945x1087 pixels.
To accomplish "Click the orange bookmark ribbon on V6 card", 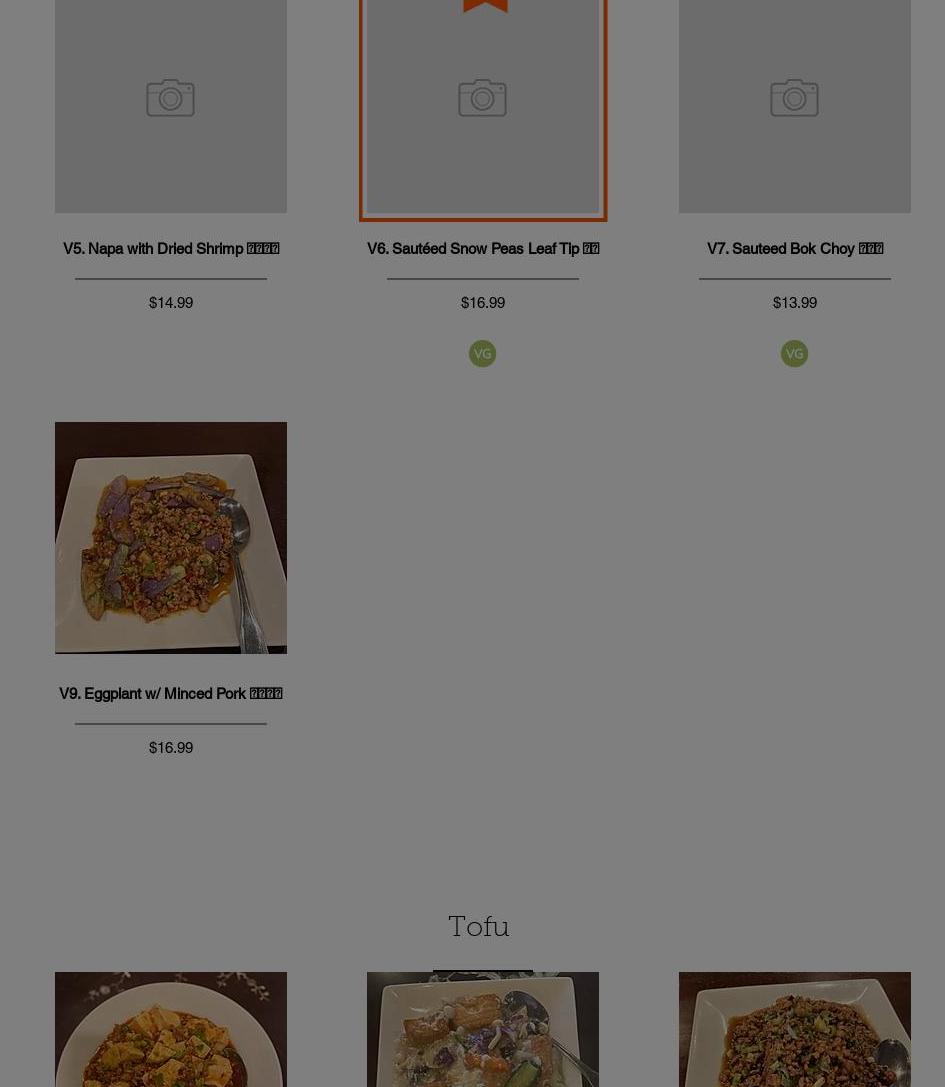I will (485, 6).
